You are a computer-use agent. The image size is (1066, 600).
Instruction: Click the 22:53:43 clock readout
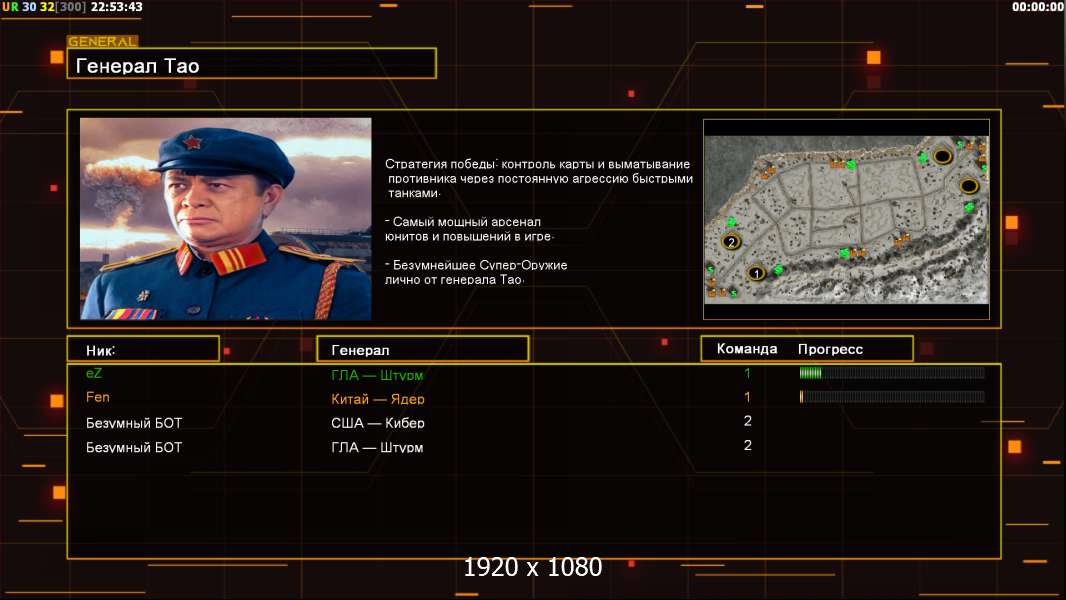point(116,7)
